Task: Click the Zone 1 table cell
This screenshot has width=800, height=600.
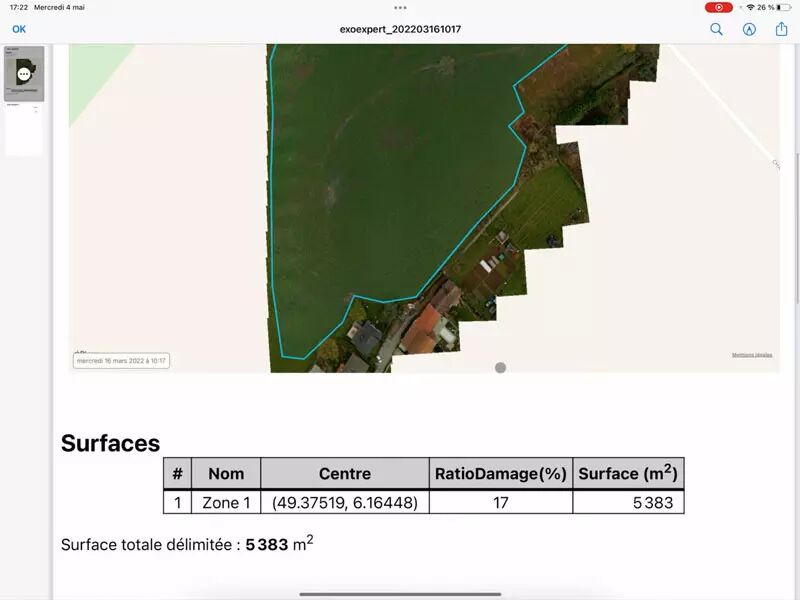Action: coord(226,503)
